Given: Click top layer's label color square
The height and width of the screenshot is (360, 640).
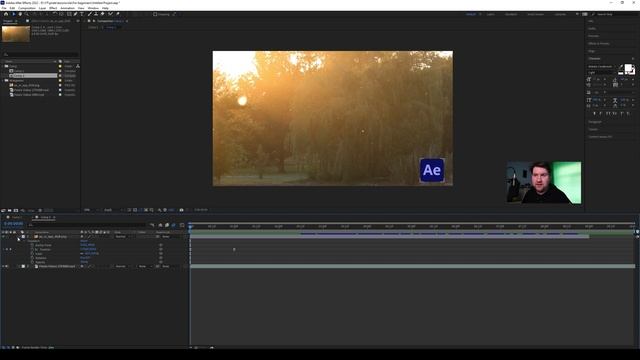Looking at the screenshot, I should click(23, 236).
